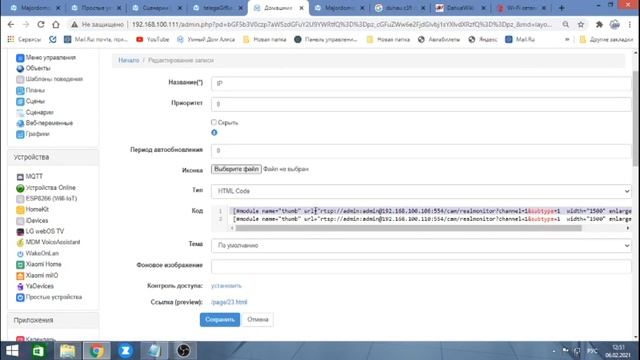Click the Выберите файл button

coord(236,169)
